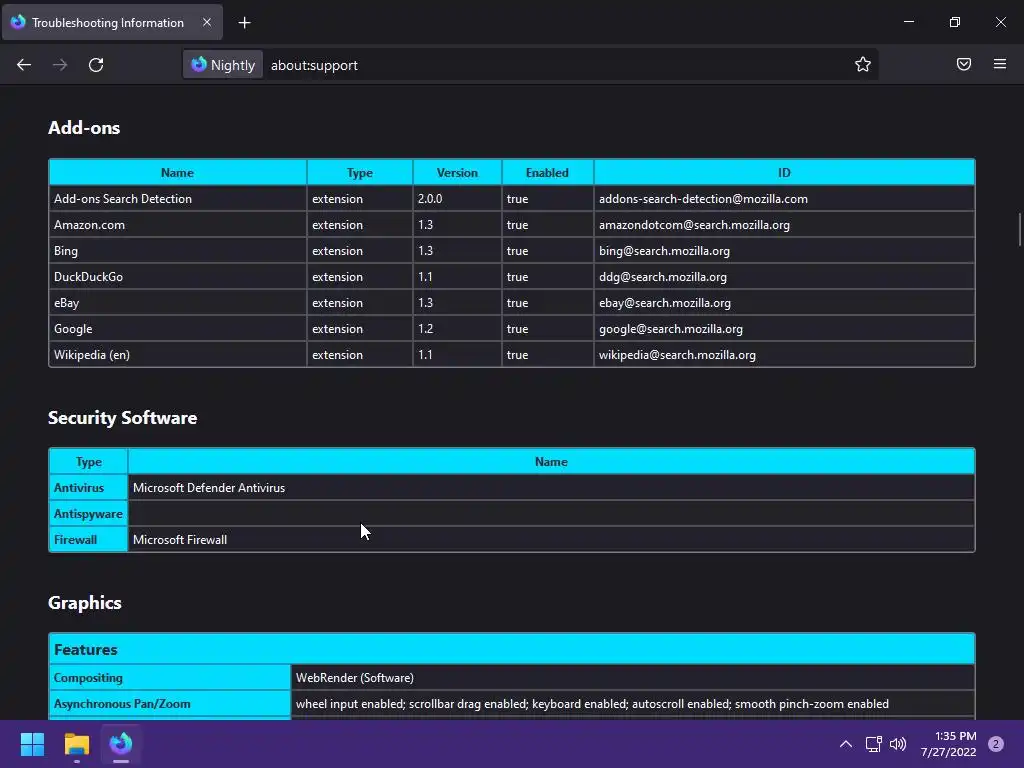Click the grayed-out forward arrow

point(60,65)
